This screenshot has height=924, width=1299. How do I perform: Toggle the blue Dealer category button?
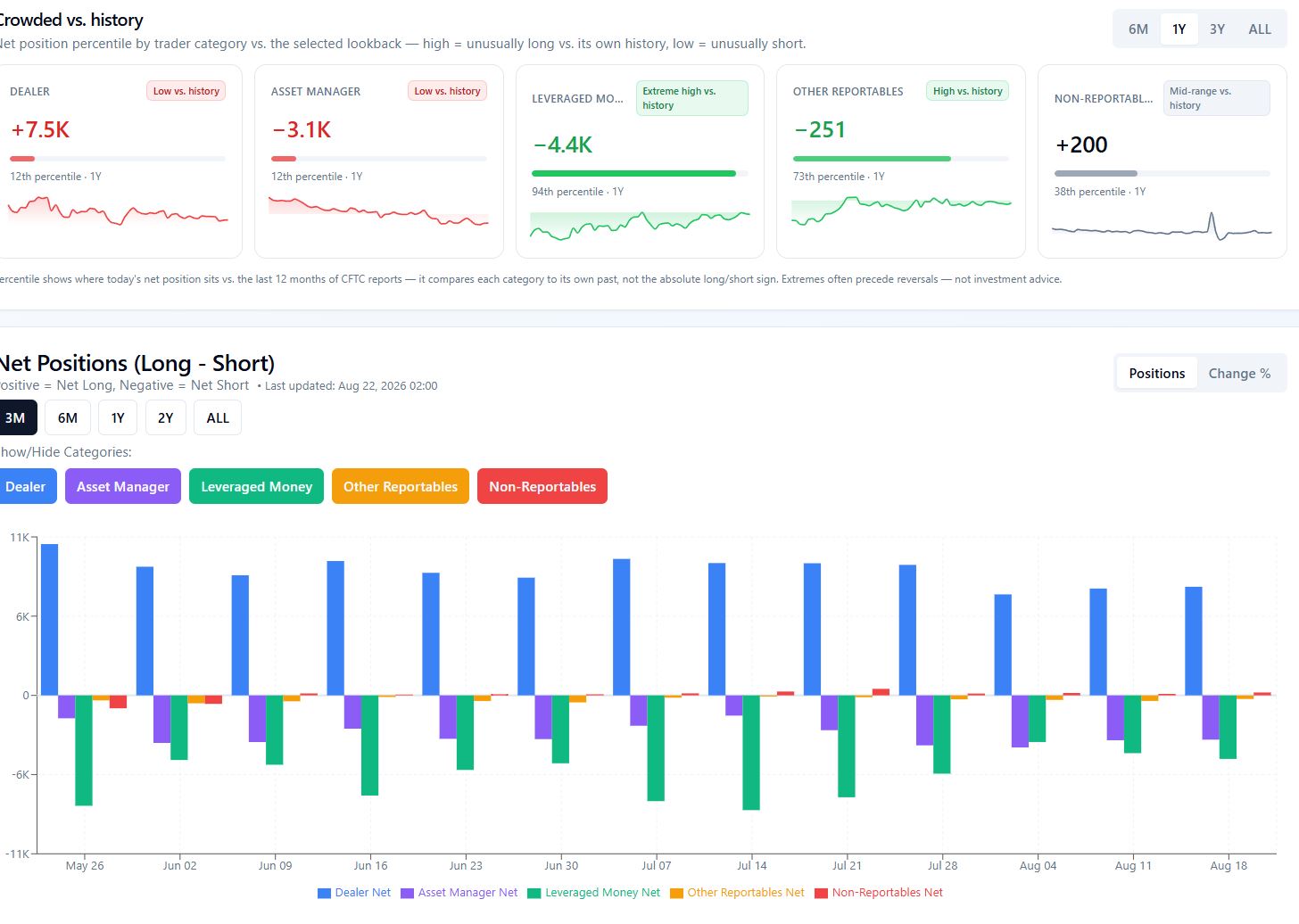[26, 486]
